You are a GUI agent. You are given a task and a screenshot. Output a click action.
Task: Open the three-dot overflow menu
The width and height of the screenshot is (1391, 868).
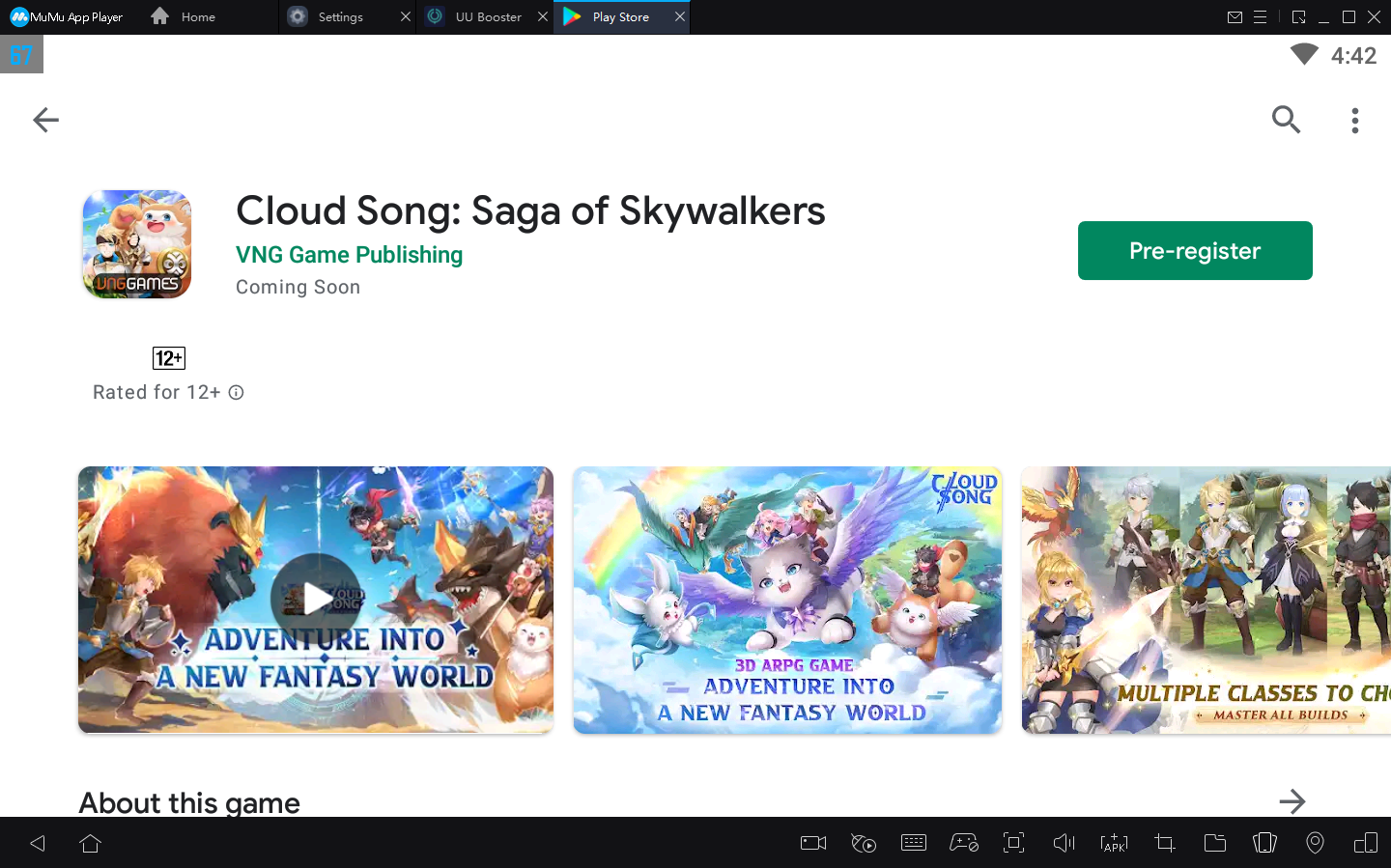1355,120
